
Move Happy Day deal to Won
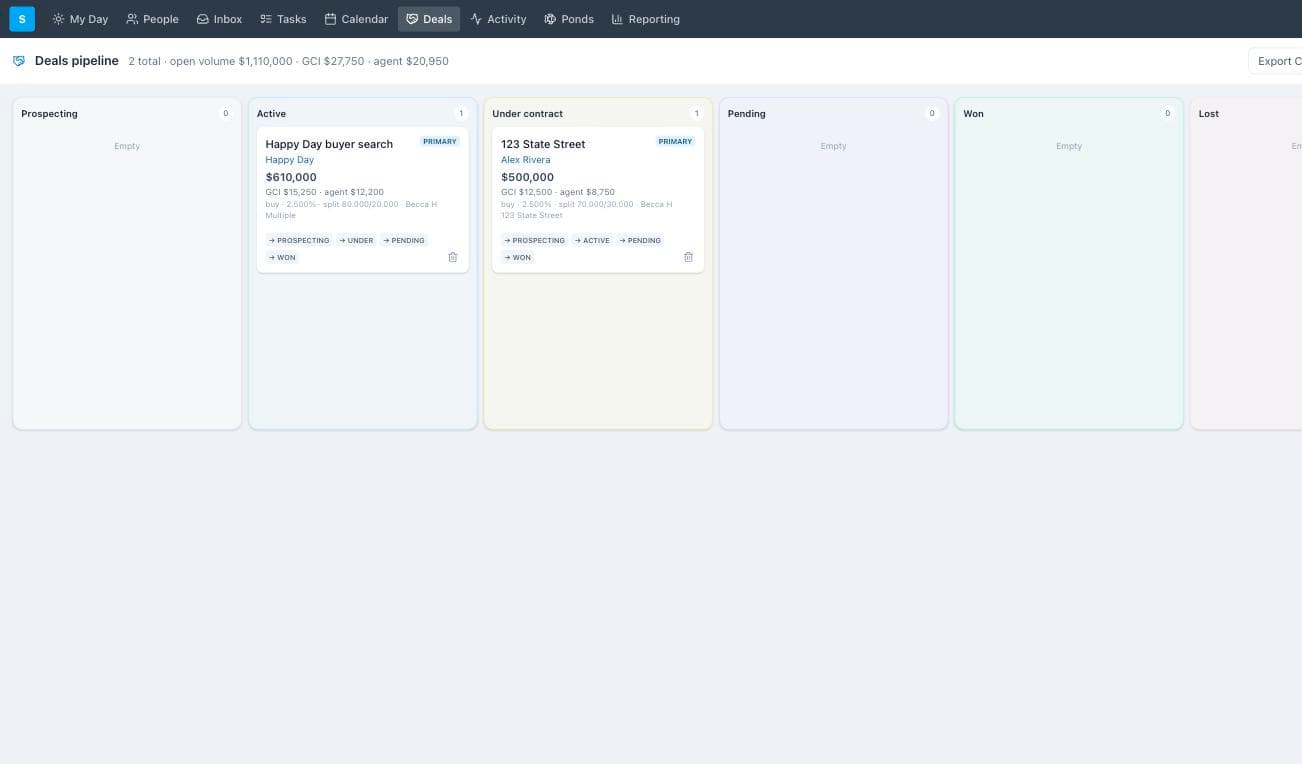click(x=282, y=257)
